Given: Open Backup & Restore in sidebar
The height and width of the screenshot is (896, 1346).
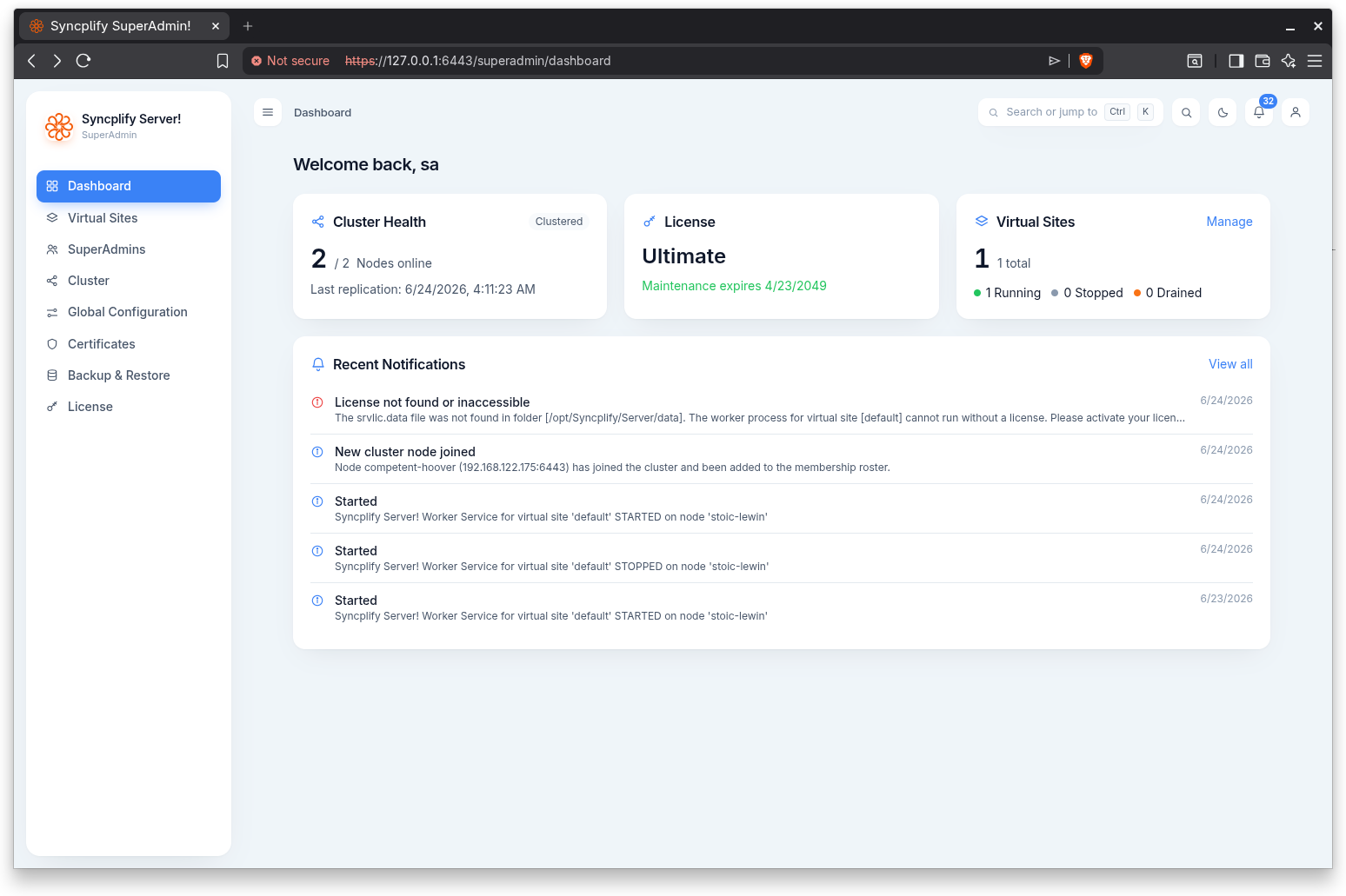Looking at the screenshot, I should point(129,375).
